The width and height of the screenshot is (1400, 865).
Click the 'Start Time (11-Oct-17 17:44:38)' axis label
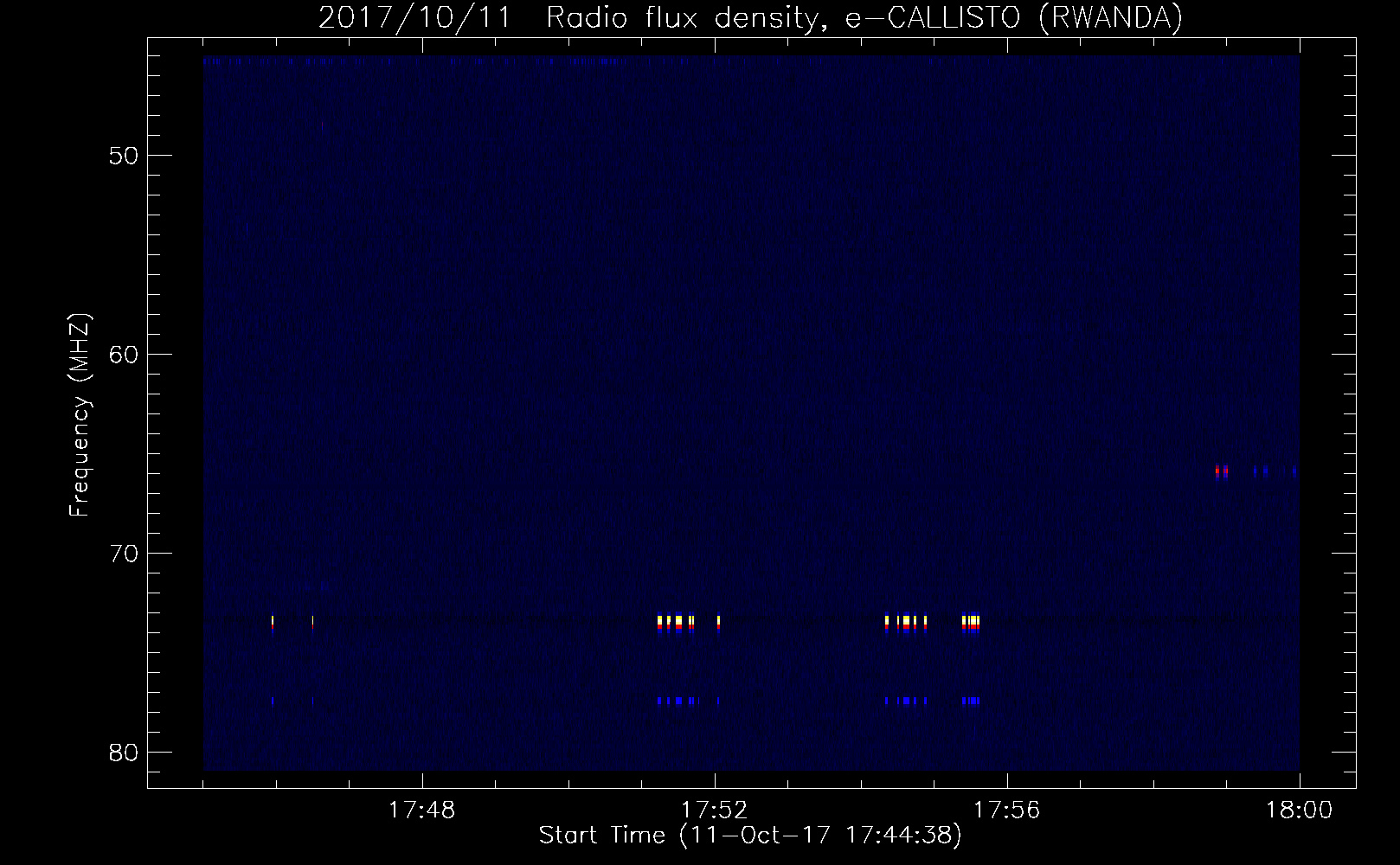tap(750, 836)
